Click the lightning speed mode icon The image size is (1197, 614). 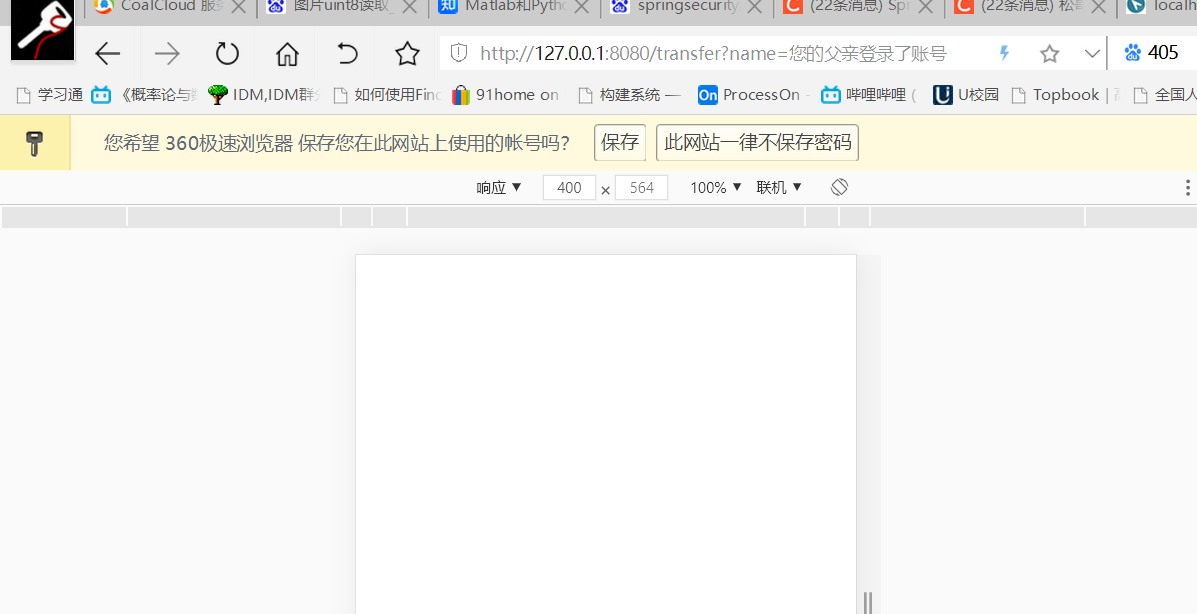point(1005,53)
